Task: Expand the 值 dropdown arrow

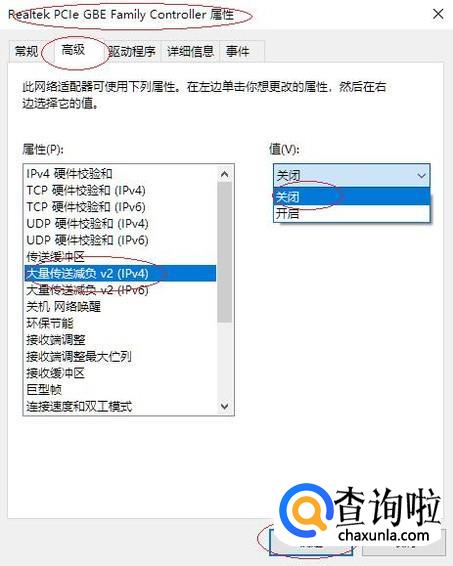Action: pyautogui.click(x=421, y=176)
